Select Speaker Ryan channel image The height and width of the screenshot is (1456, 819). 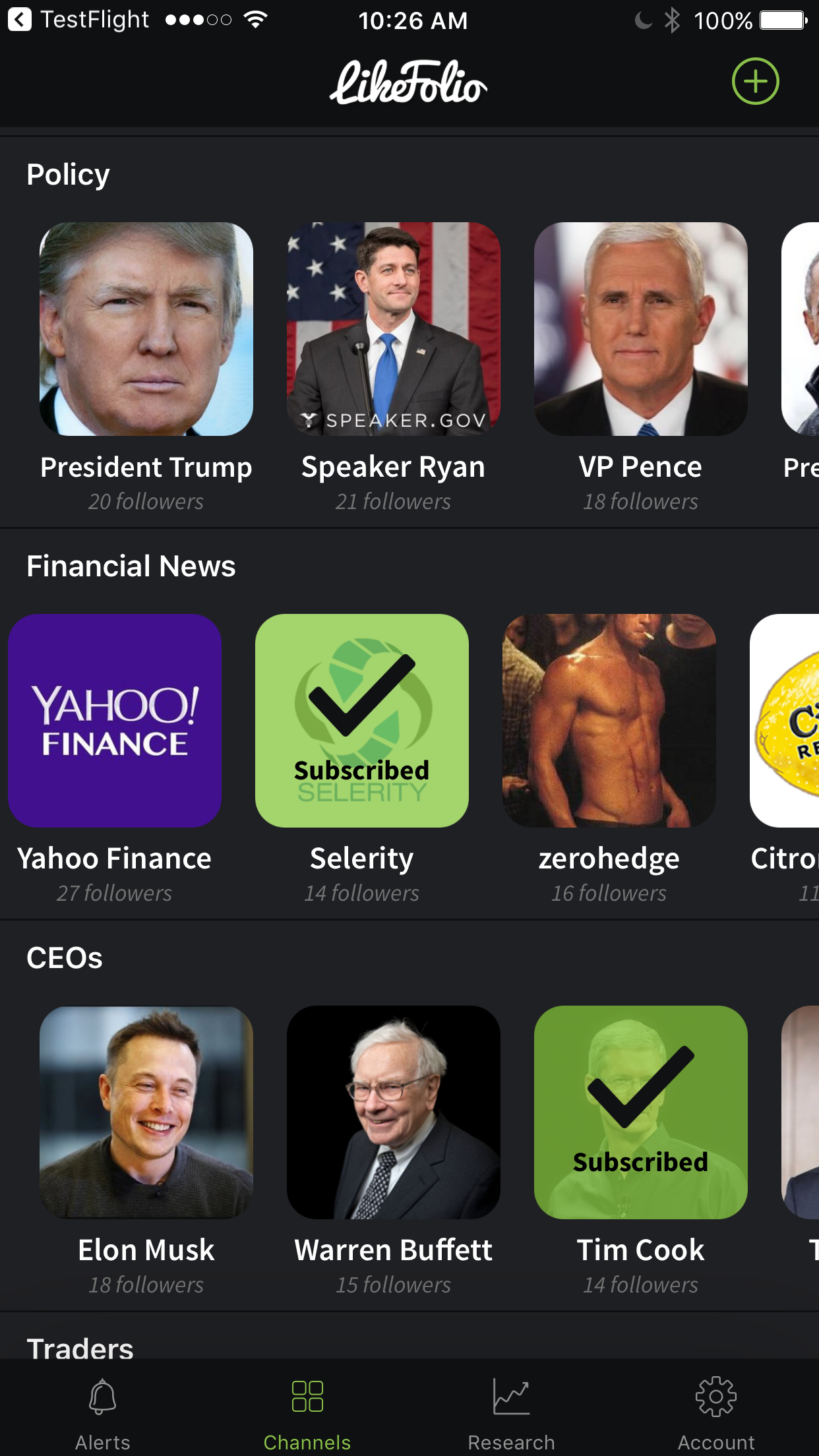pyautogui.click(x=394, y=329)
